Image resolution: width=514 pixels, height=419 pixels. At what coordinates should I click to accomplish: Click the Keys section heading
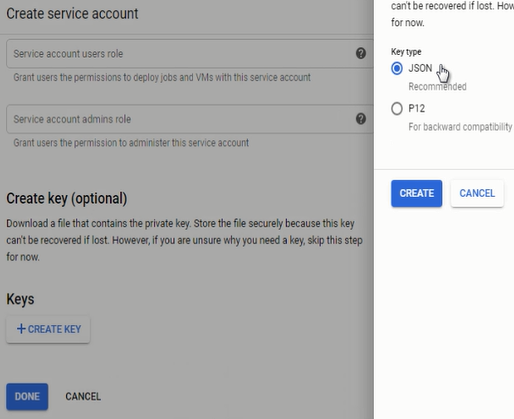coord(20,299)
